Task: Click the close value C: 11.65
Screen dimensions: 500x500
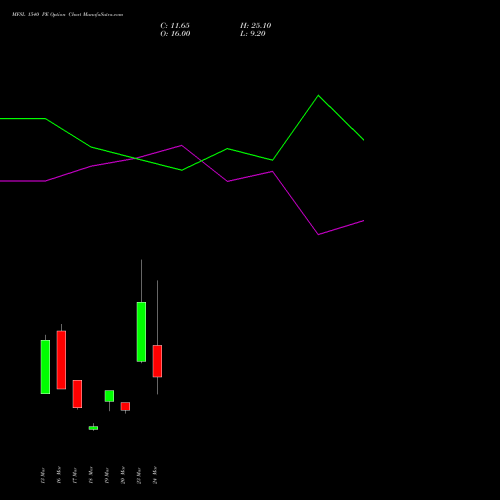Action: pos(175,26)
